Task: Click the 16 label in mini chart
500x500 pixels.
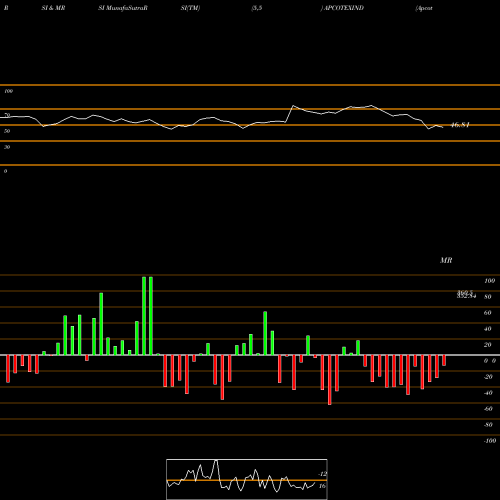Action: (322, 486)
